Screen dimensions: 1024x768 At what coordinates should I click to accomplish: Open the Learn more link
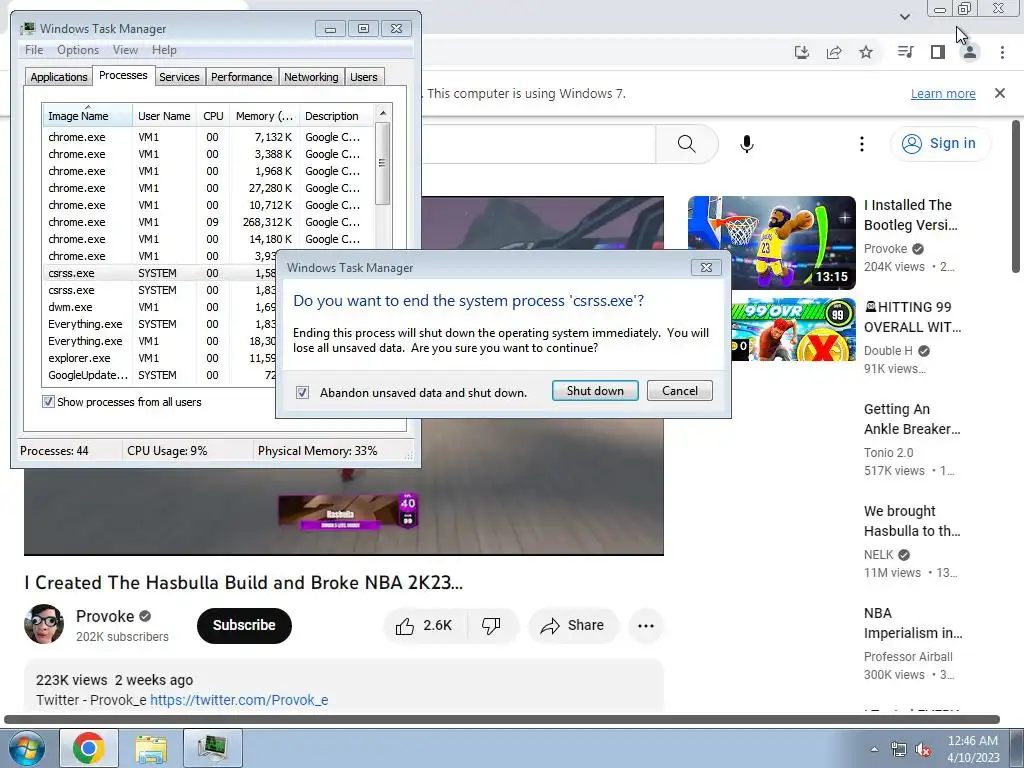(x=943, y=93)
